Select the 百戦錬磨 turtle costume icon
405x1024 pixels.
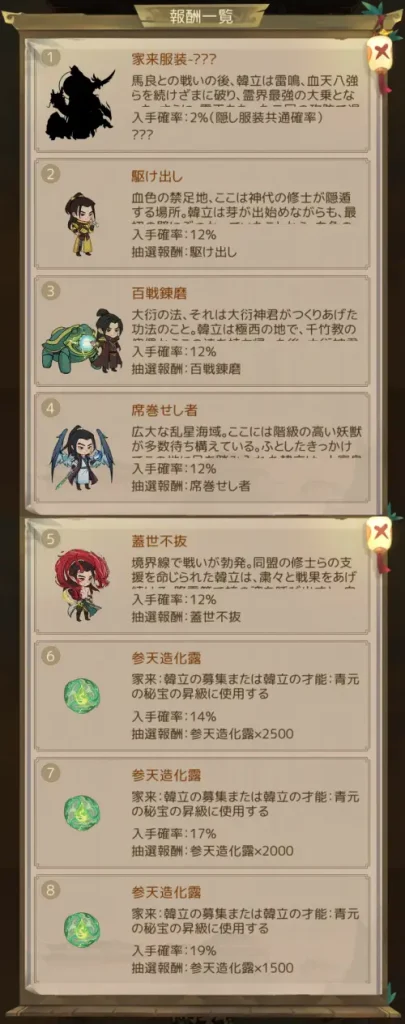pos(83,340)
